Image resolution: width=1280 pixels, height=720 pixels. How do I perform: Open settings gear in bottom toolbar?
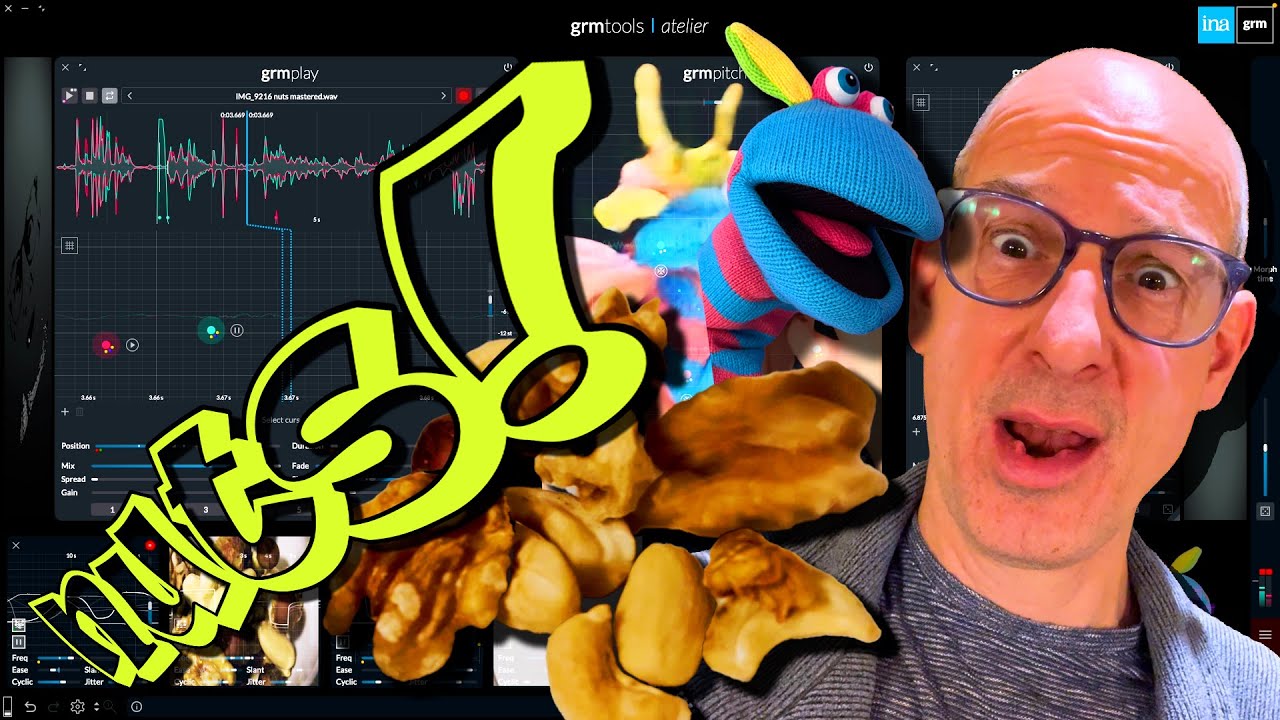tap(77, 707)
